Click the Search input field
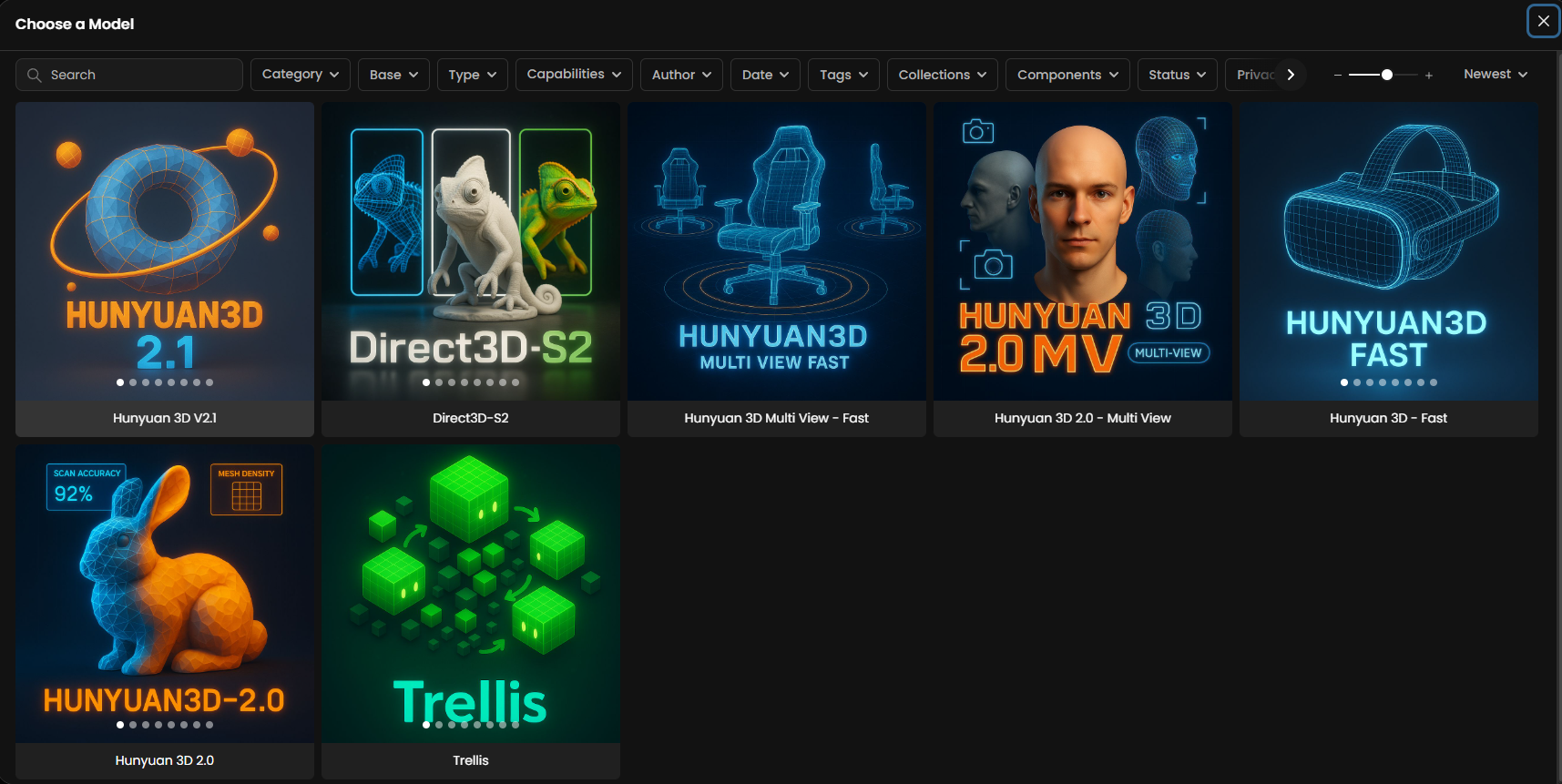 (129, 75)
